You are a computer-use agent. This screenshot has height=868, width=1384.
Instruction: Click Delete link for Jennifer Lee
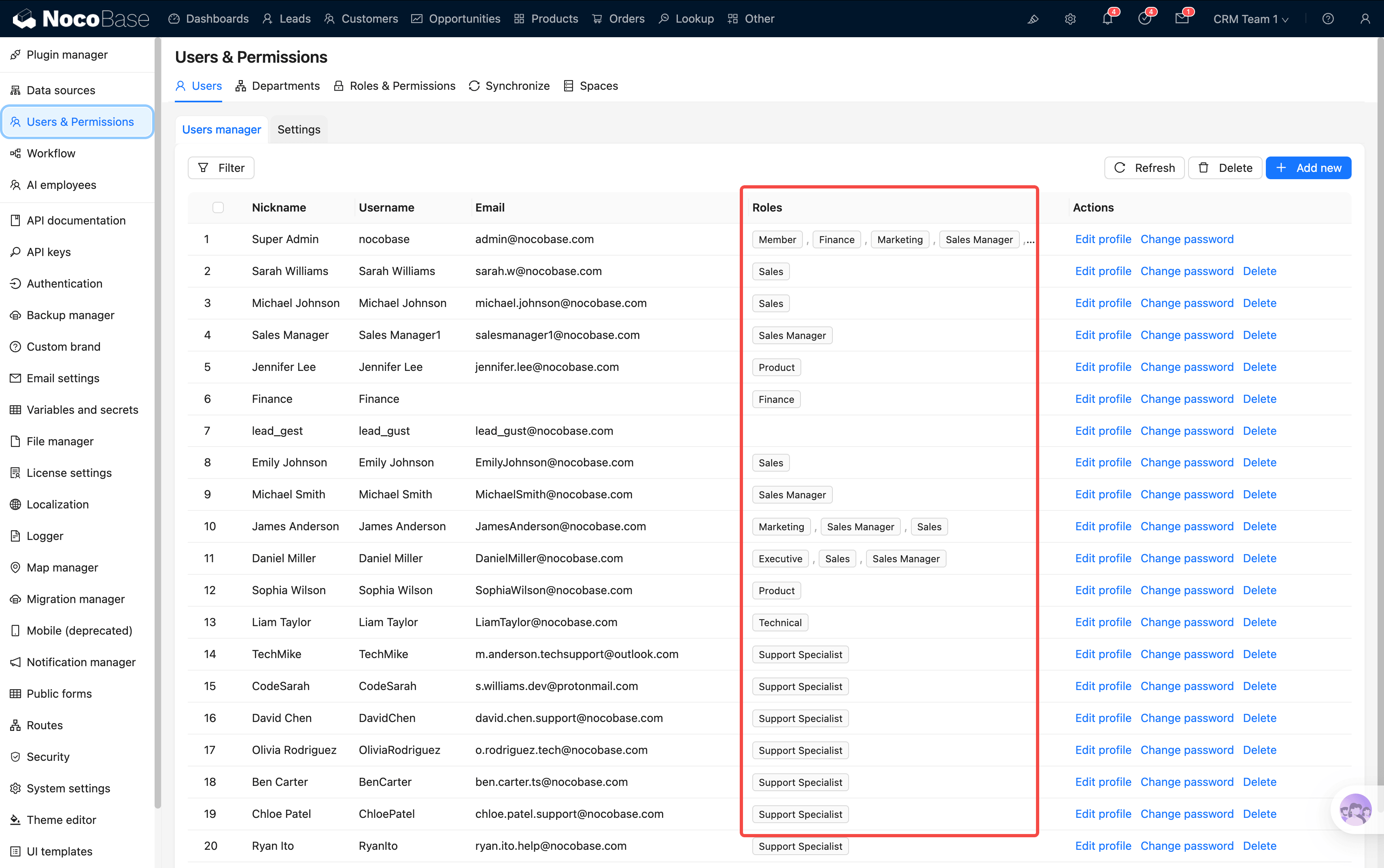click(1259, 367)
